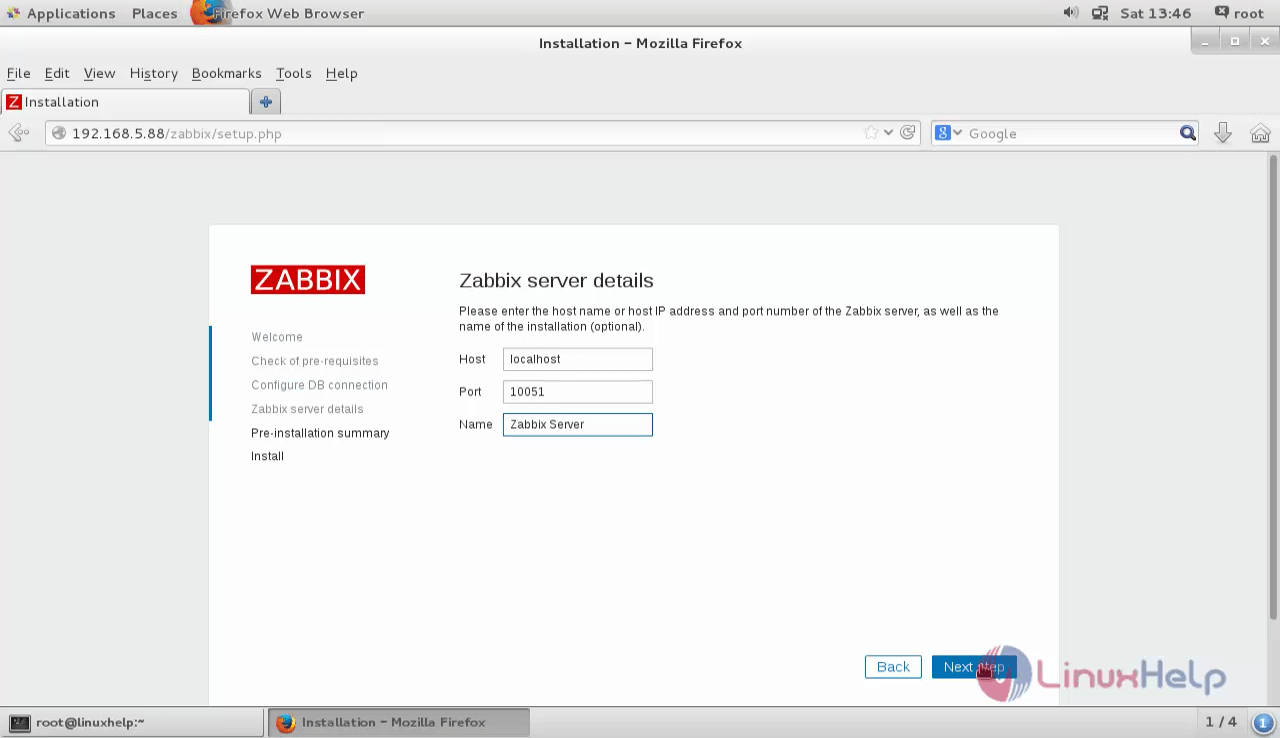The image size is (1280, 738).
Task: Open the network connection tray icon
Action: [1100, 13]
